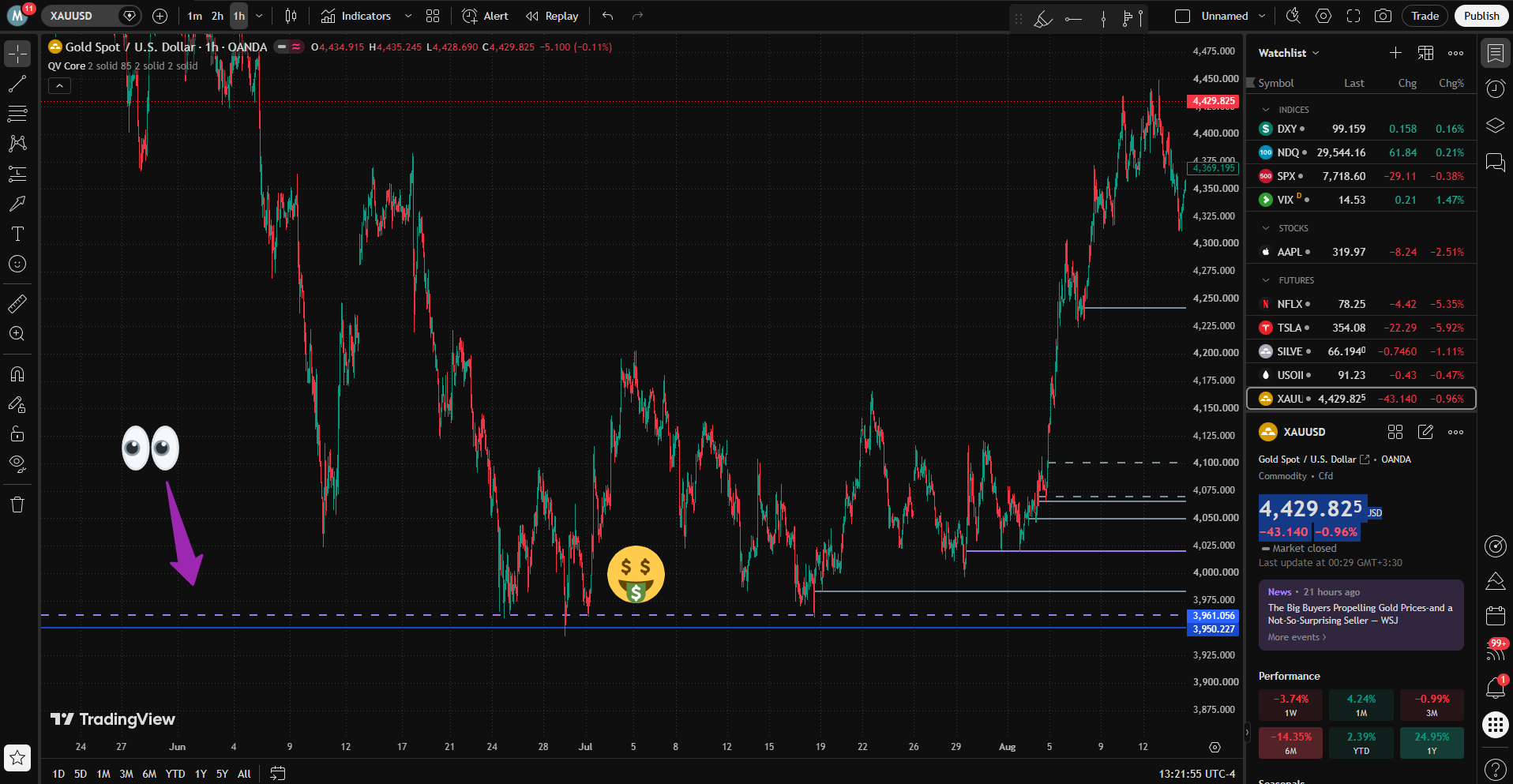Open the alerts panel clock icon
Viewport: 1513px width, 784px height.
[x=1496, y=88]
